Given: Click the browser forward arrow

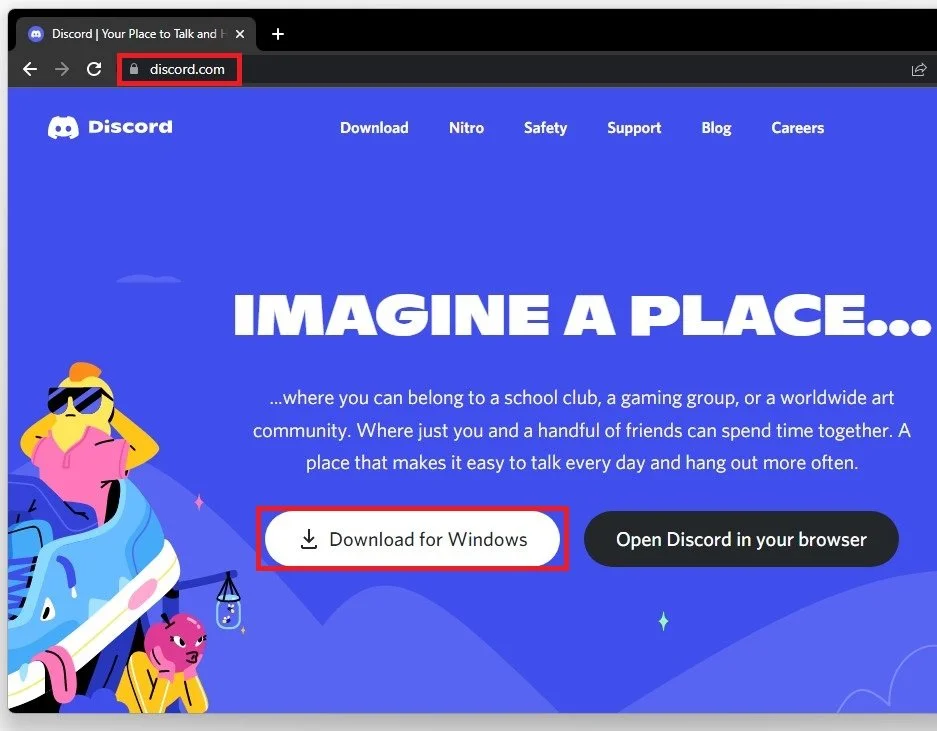Looking at the screenshot, I should pos(62,69).
